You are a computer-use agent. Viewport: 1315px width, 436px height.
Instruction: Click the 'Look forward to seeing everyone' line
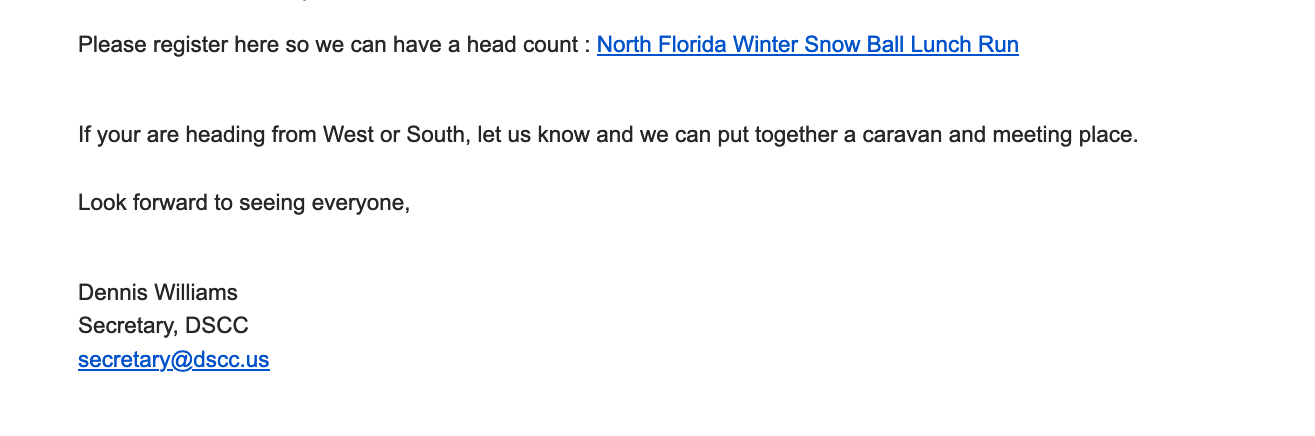[244, 203]
